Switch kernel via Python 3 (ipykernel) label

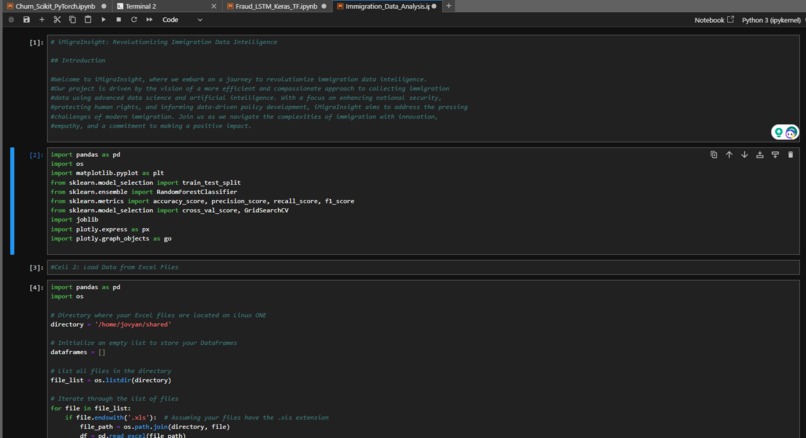pyautogui.click(x=771, y=20)
